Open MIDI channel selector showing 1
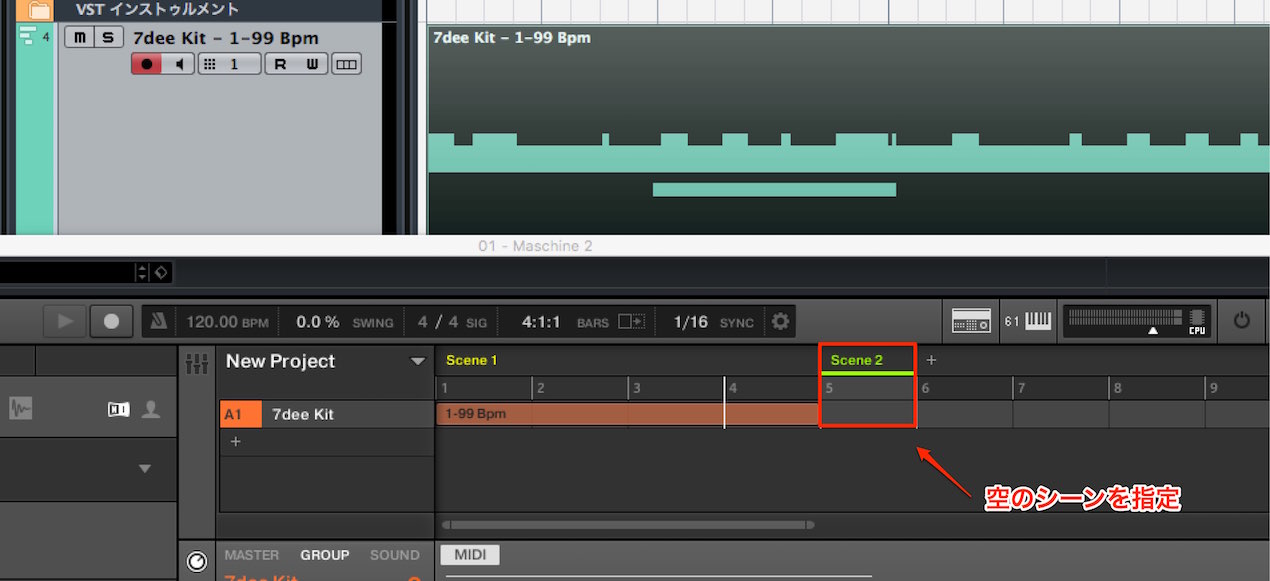 (x=230, y=64)
